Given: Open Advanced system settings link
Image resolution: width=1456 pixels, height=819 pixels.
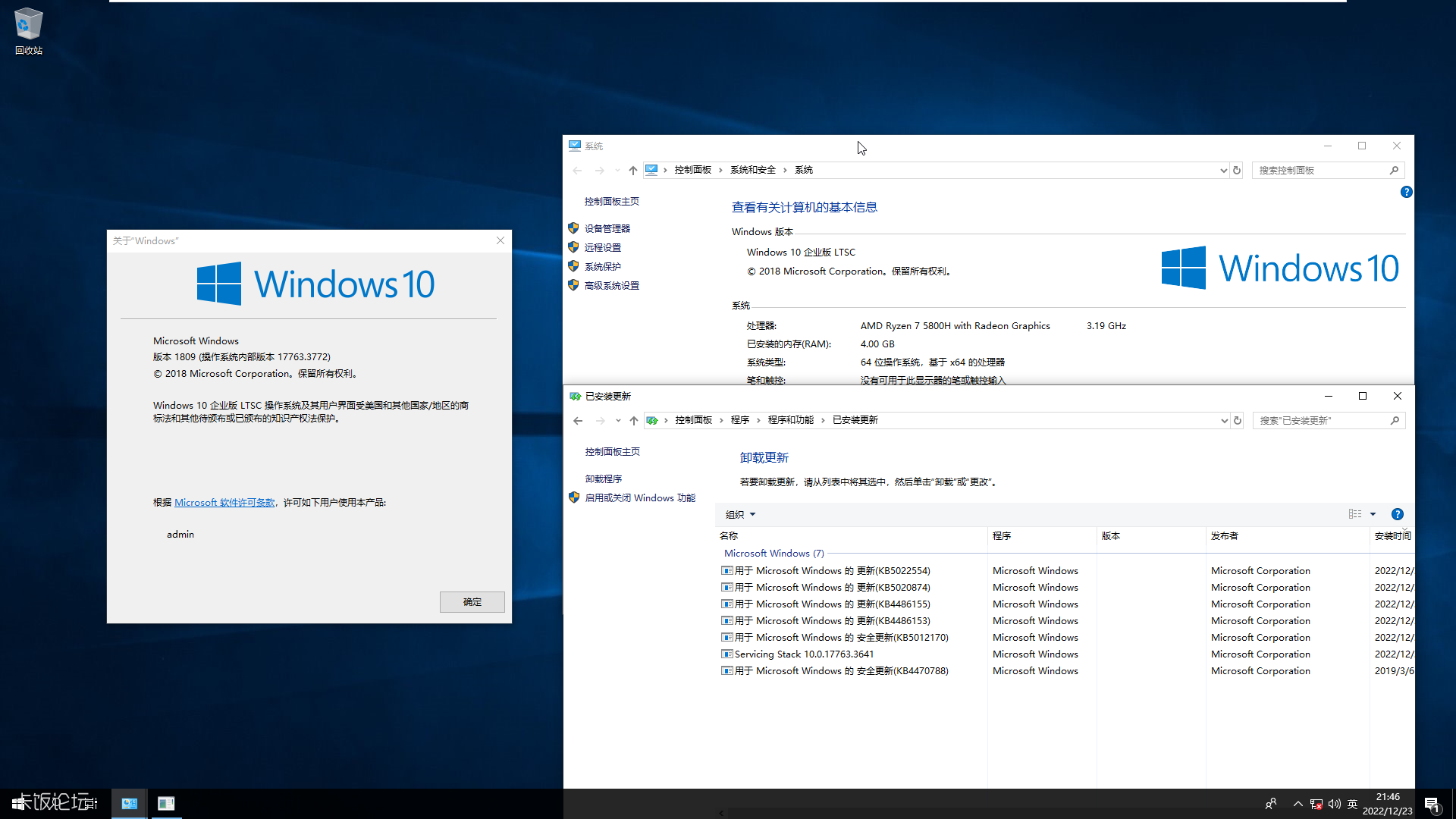Looking at the screenshot, I should point(611,286).
